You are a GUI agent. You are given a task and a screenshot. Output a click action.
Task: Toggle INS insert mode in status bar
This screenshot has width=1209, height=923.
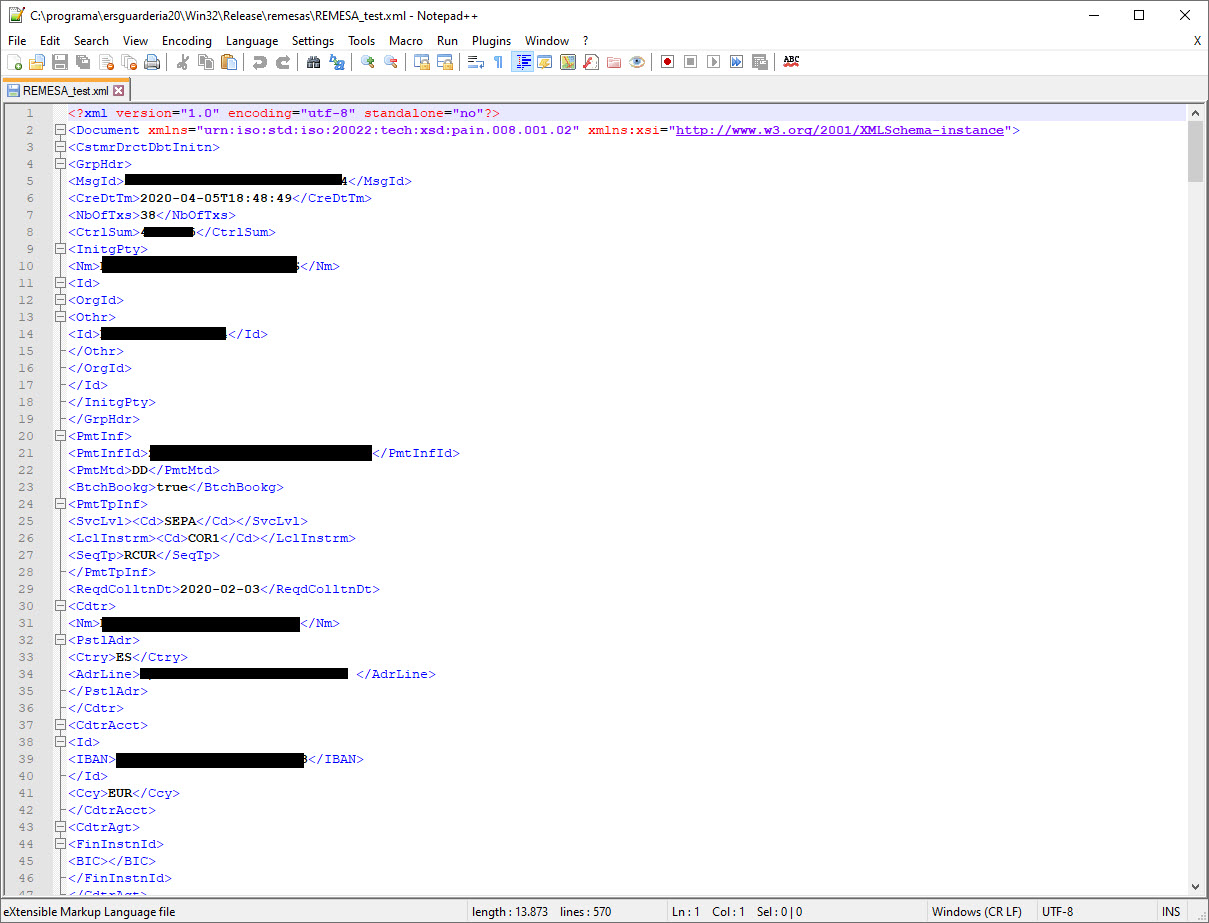click(1170, 912)
